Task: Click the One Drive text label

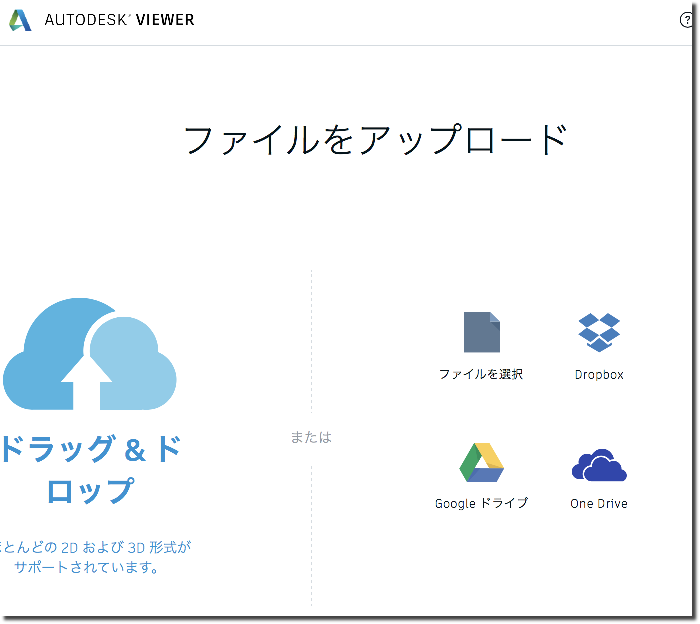Action: click(x=599, y=503)
